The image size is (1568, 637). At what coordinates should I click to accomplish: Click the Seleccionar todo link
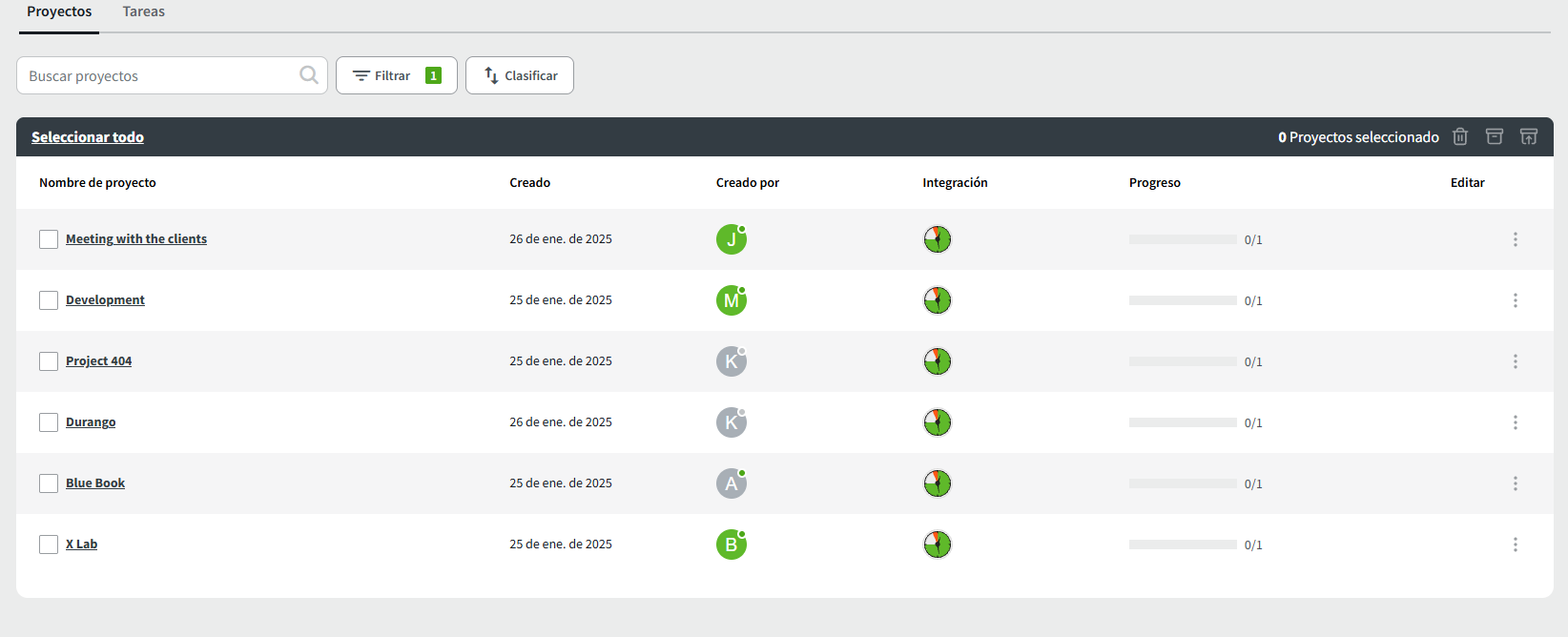88,137
